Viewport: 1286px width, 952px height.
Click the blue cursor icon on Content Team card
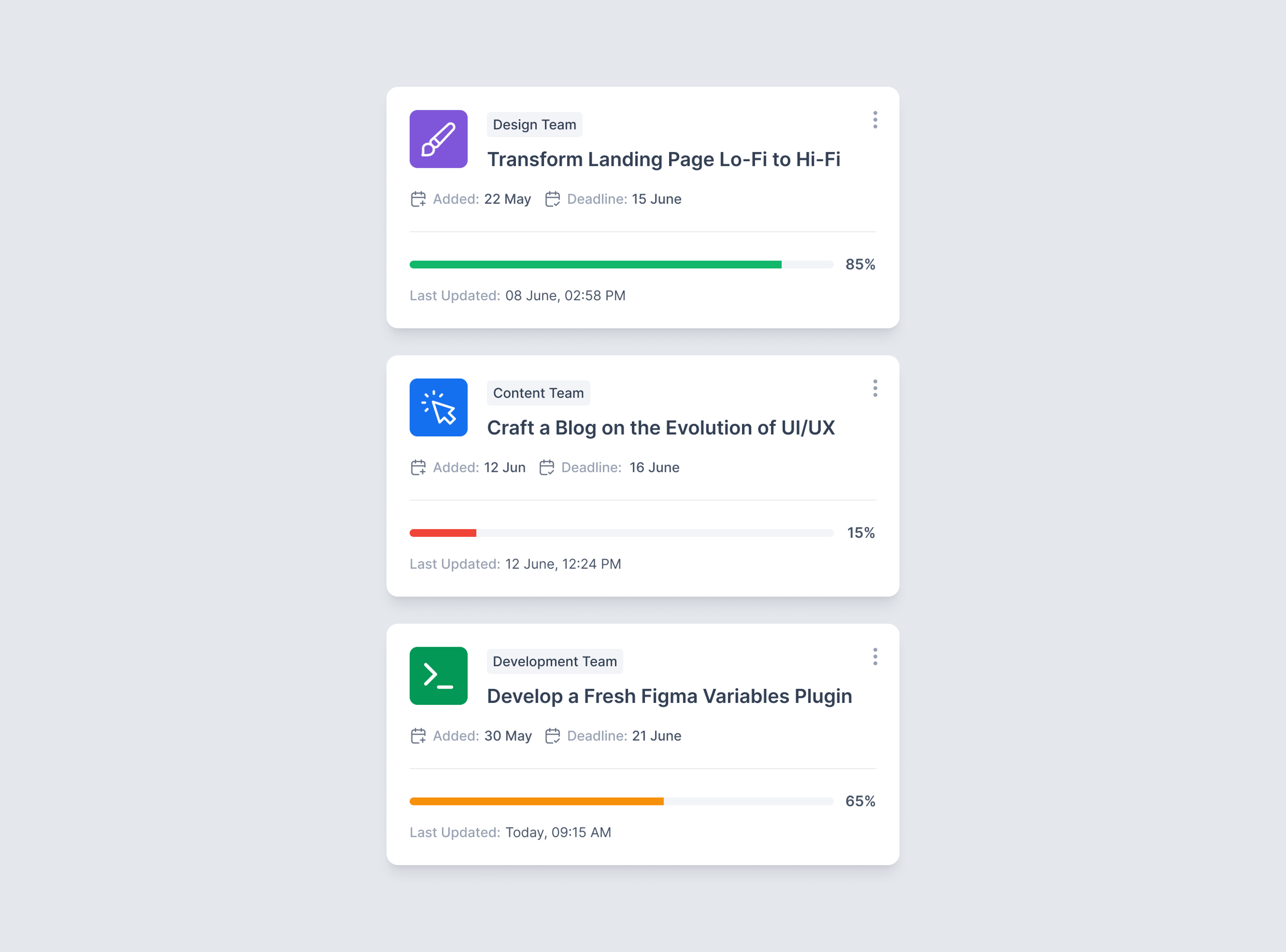438,407
